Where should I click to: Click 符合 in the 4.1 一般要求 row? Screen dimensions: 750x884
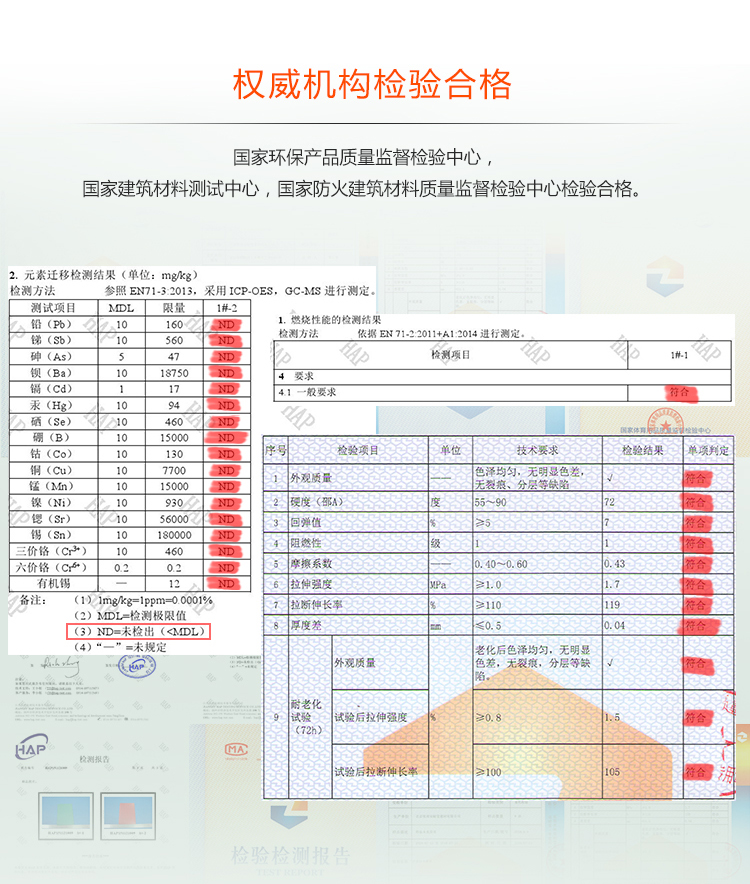(680, 392)
